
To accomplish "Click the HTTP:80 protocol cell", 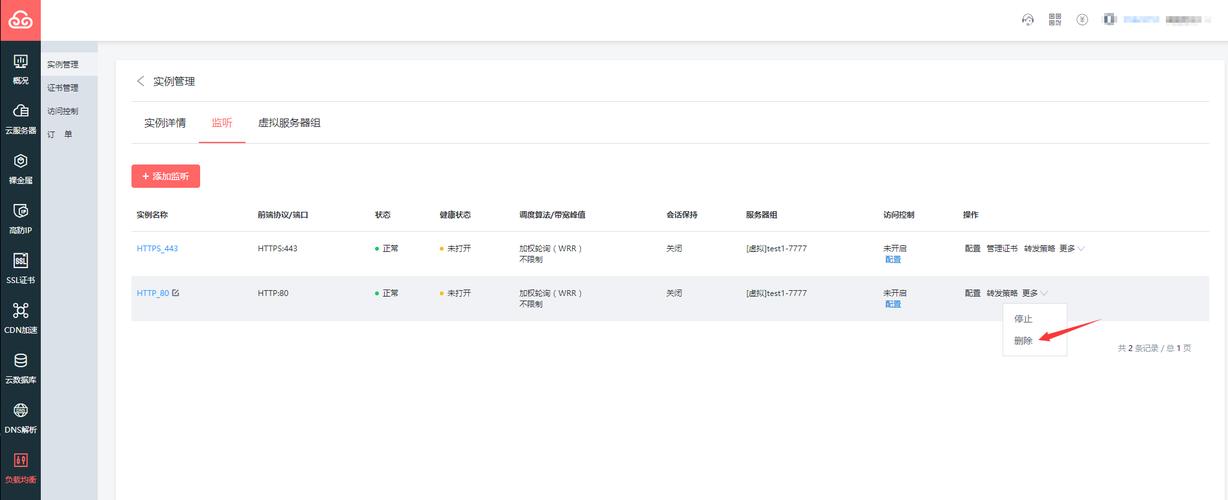I will point(273,293).
